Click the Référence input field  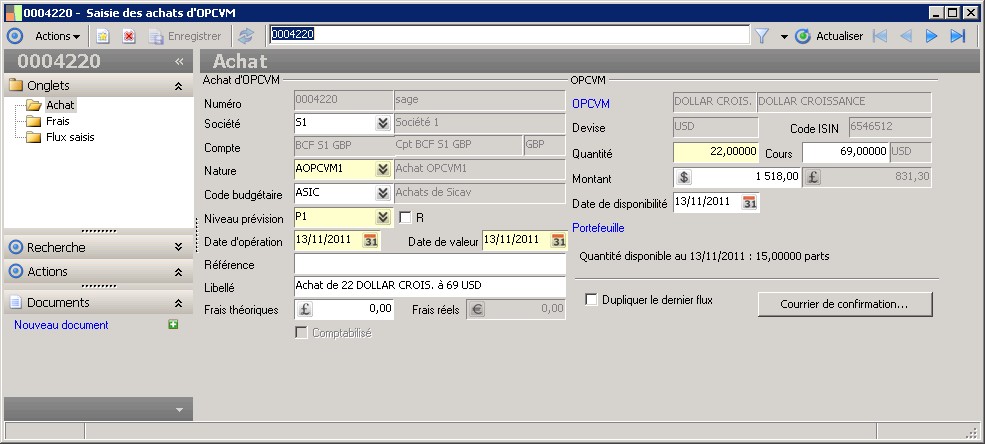coord(430,264)
